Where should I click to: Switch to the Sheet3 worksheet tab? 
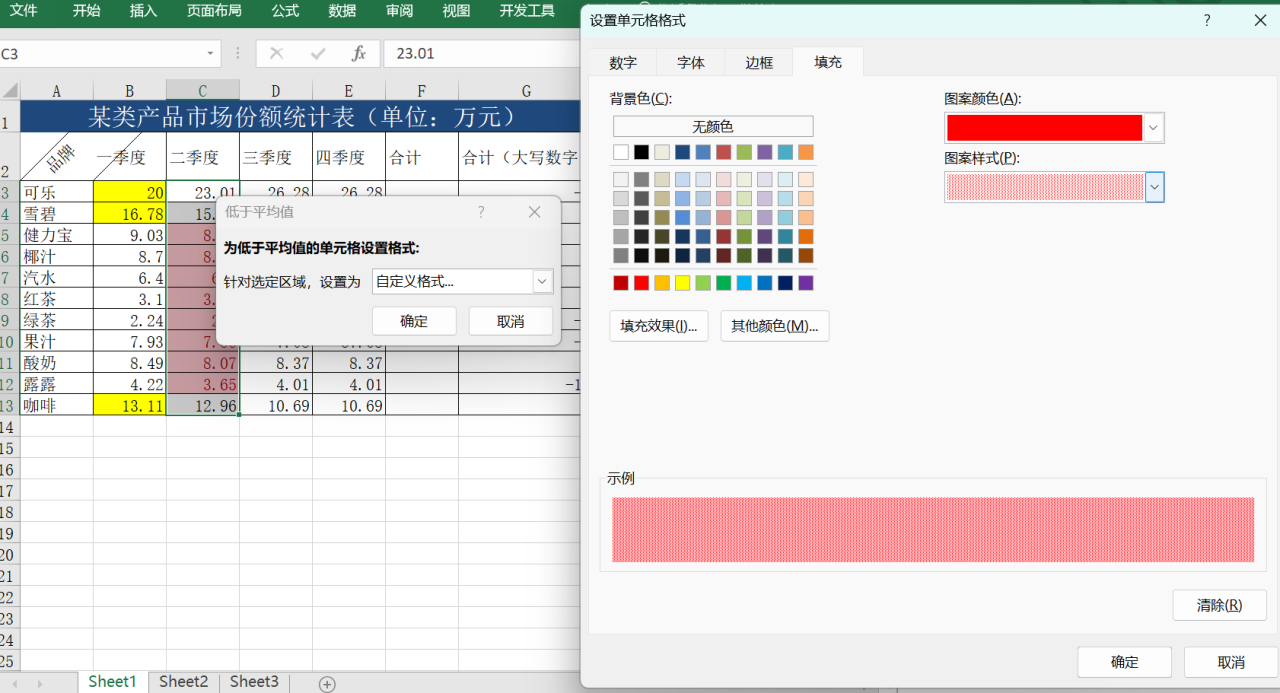[254, 682]
